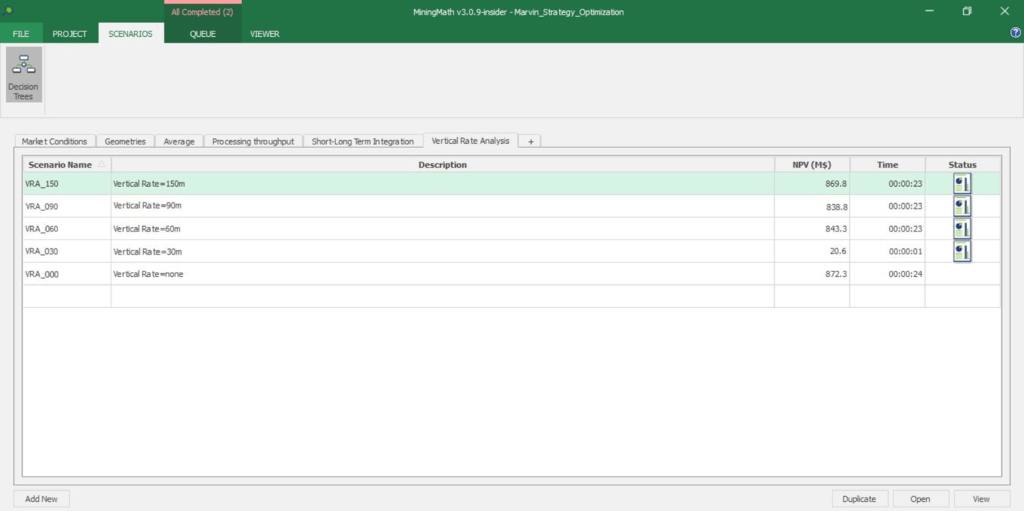Image resolution: width=1024 pixels, height=511 pixels.
Task: Sort by Scenario Name column arrow
Action: pos(102,164)
